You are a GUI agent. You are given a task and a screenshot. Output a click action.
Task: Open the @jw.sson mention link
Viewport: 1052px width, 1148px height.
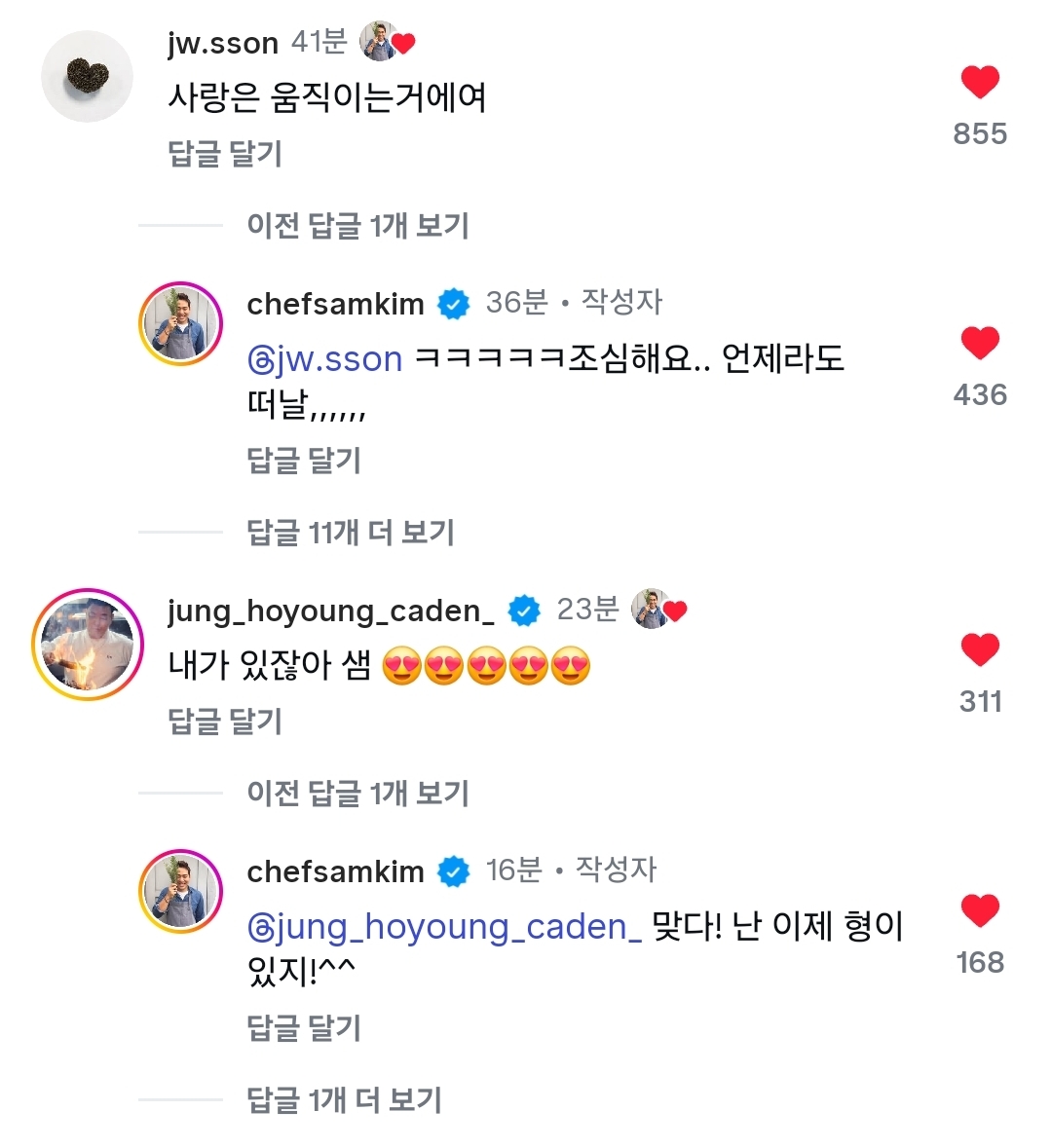(x=325, y=360)
